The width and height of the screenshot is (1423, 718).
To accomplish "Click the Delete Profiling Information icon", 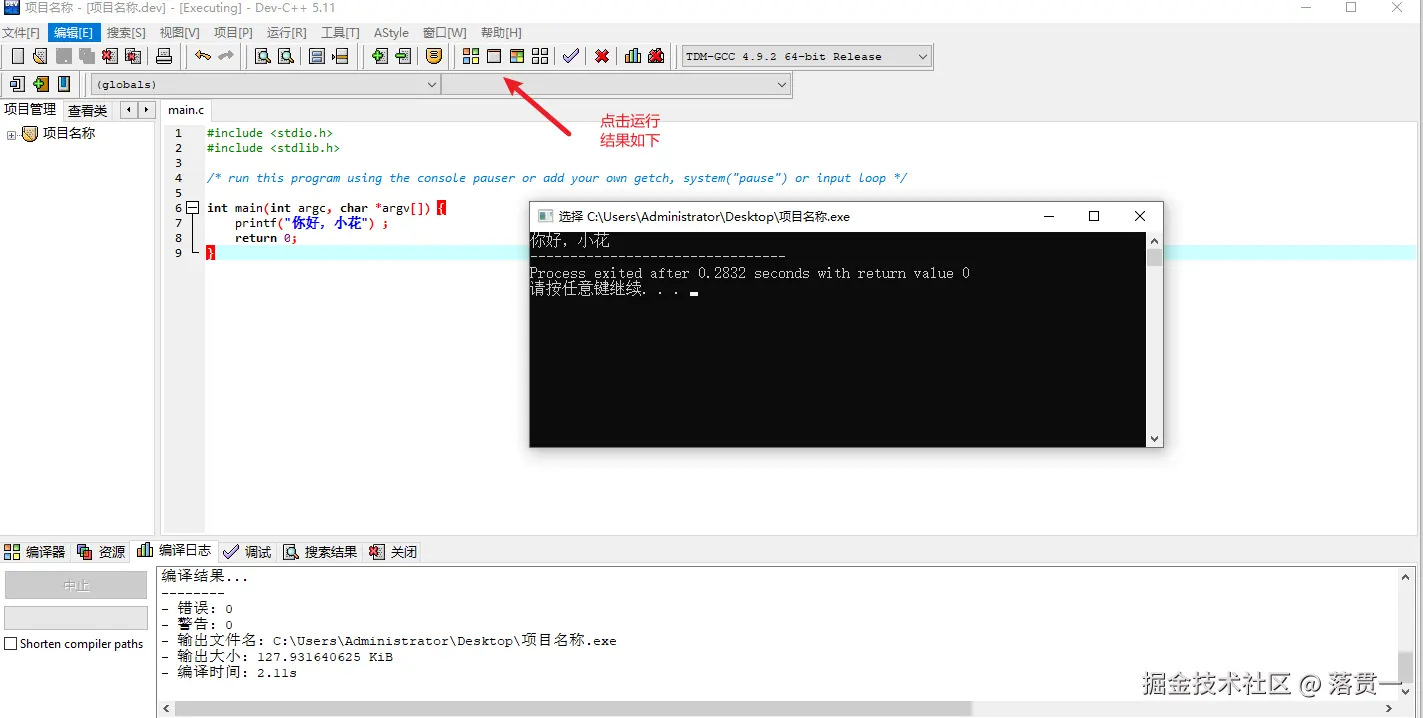I will click(x=656, y=56).
